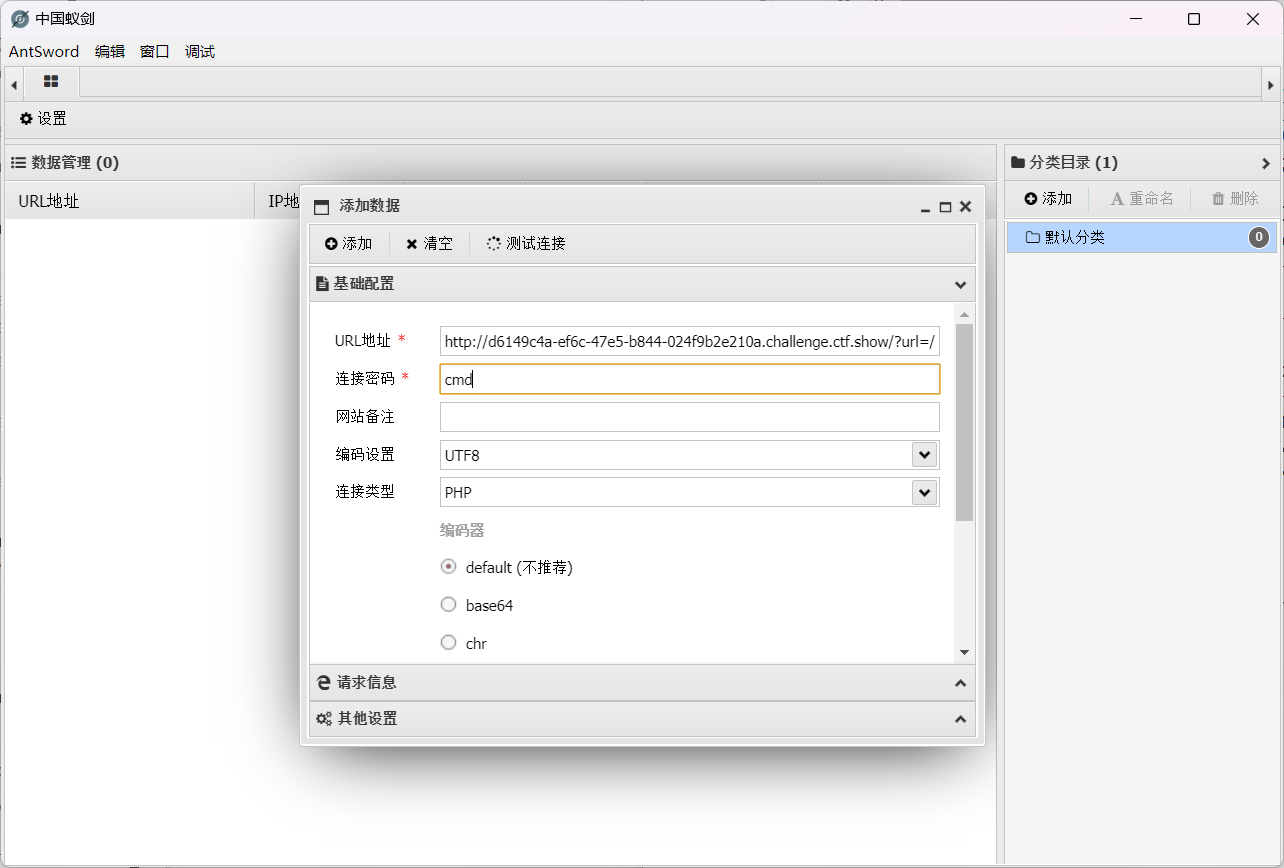Minimize the 添加数据 dialog
The width and height of the screenshot is (1284, 868).
[x=926, y=207]
